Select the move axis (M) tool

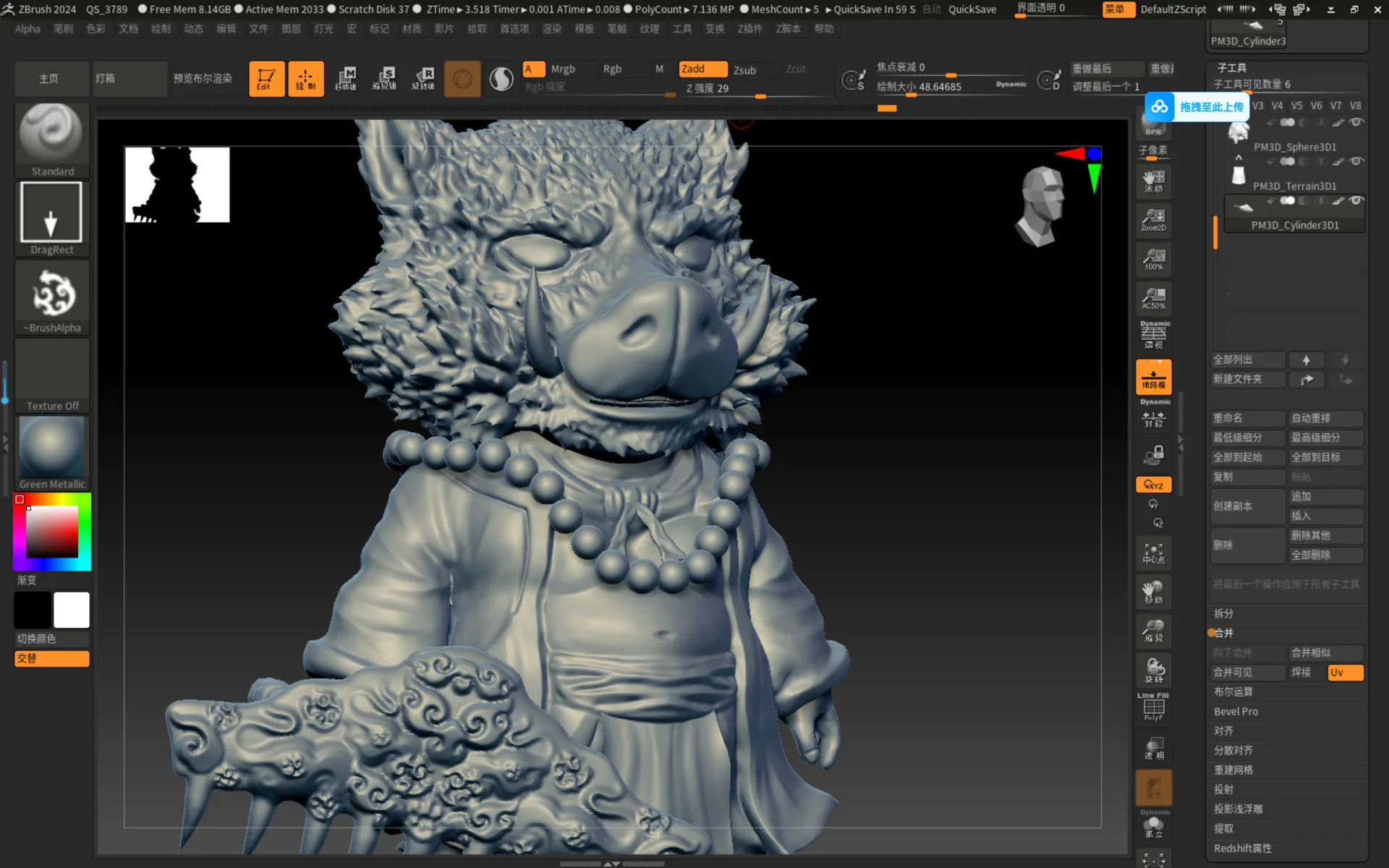[x=345, y=78]
